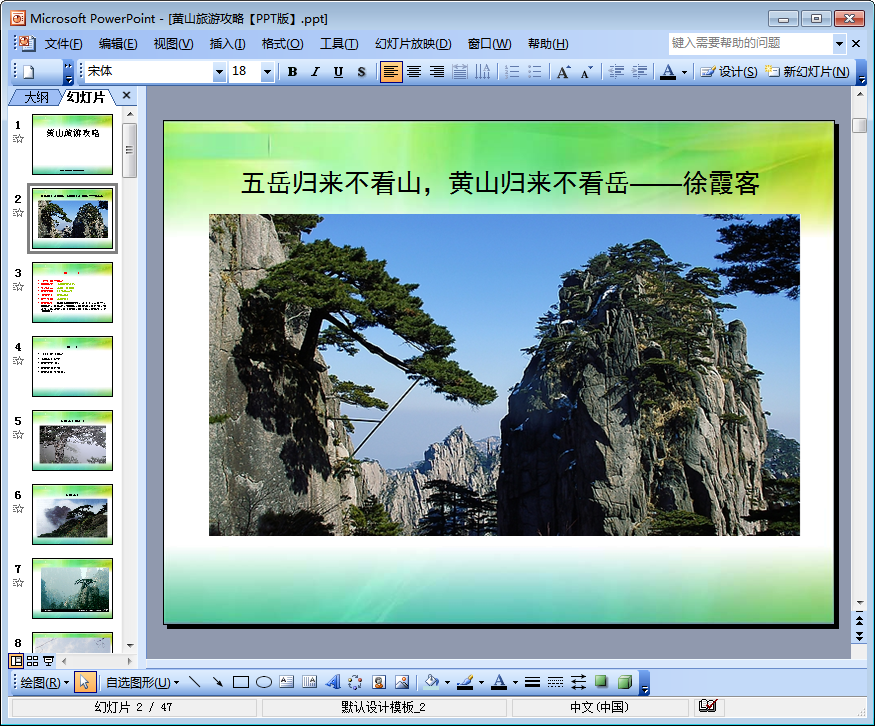Open the File (文件) menu
The width and height of the screenshot is (875, 726).
pyautogui.click(x=63, y=44)
